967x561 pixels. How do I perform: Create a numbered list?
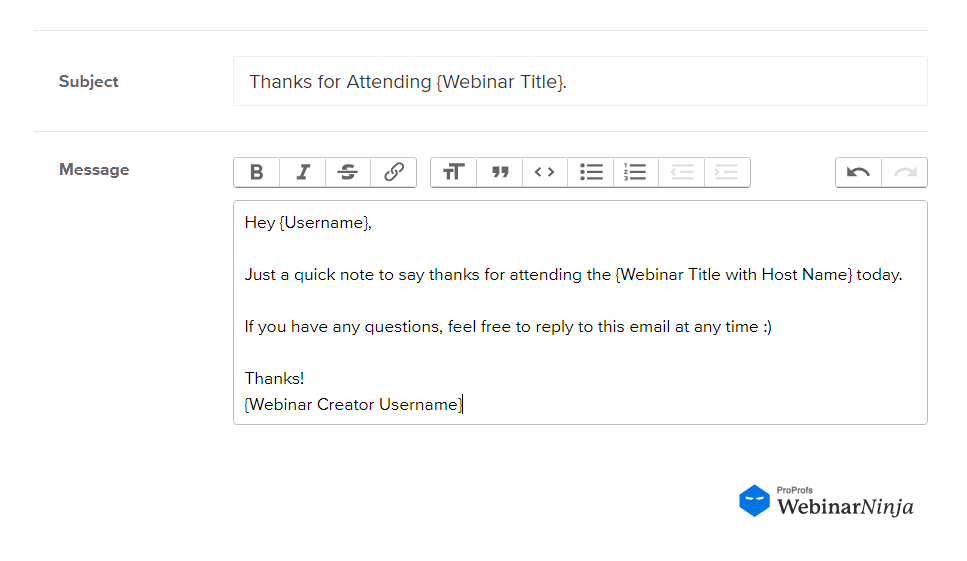pyautogui.click(x=636, y=172)
